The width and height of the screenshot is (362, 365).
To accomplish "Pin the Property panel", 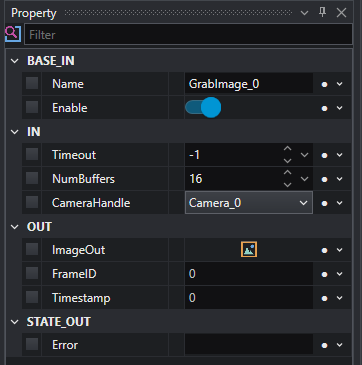I will (x=322, y=13).
